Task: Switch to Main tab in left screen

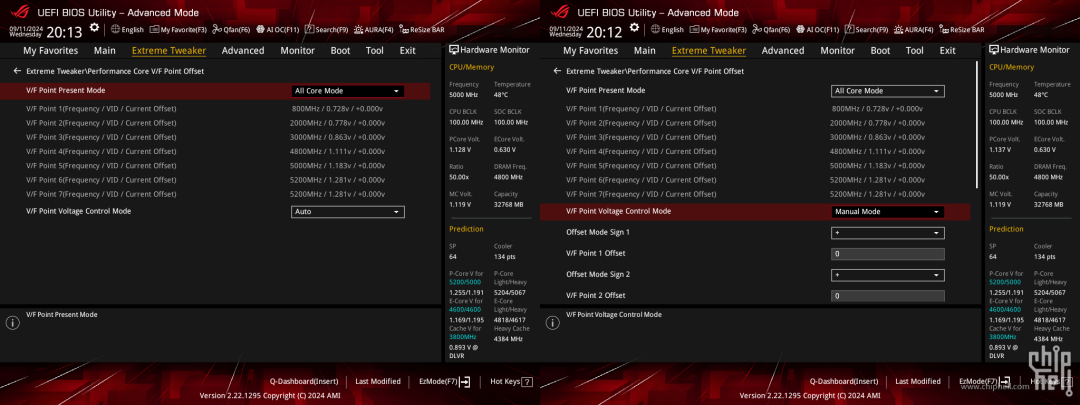Action: (x=105, y=50)
